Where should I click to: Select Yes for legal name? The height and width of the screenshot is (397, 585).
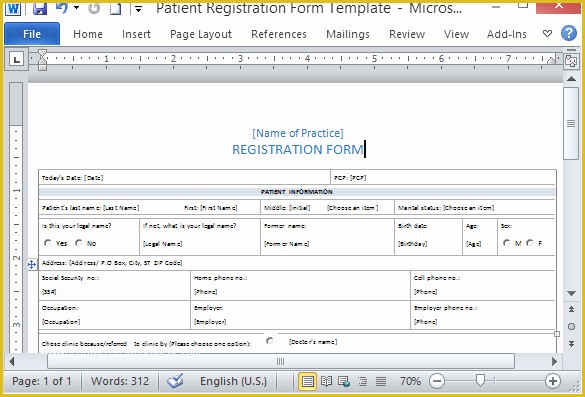click(x=48, y=243)
